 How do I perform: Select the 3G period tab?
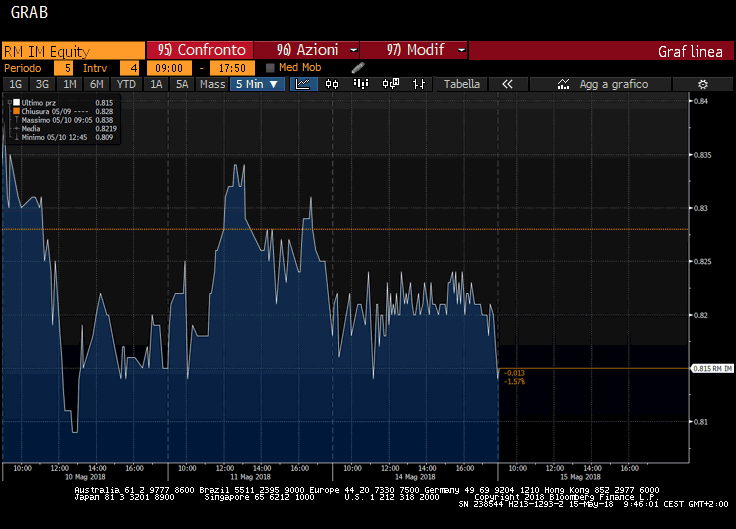tap(42, 84)
